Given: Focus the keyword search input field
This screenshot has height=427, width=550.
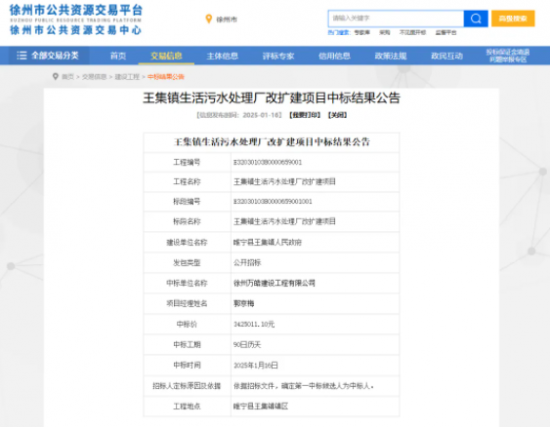Looking at the screenshot, I should click(396, 18).
